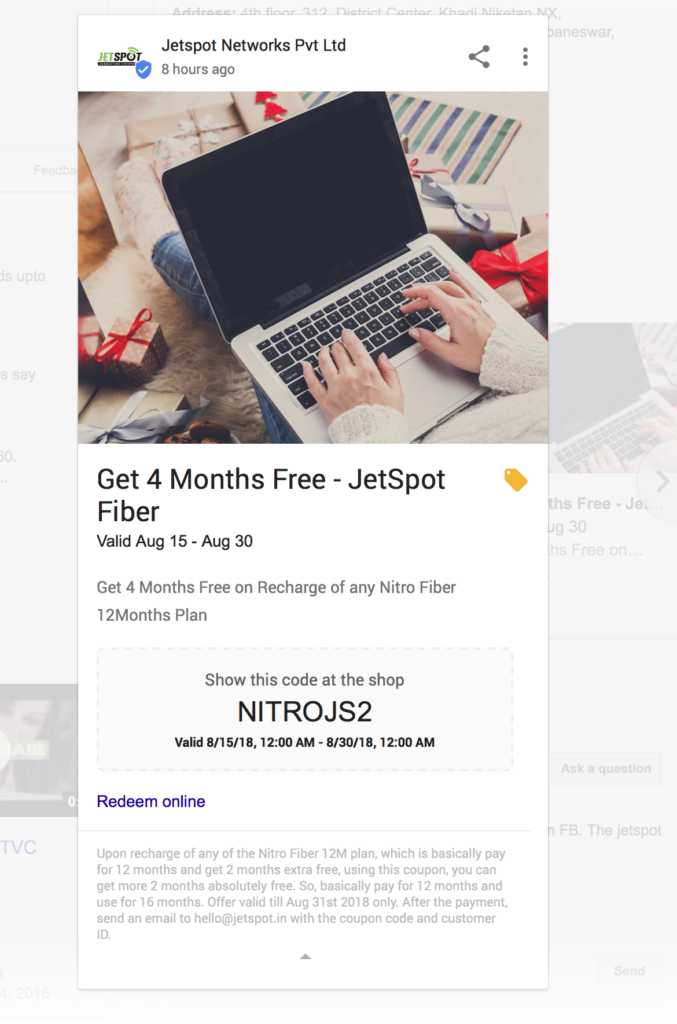Click the hello@jetspot.in email address
This screenshot has width=677, height=1024.
tap(240, 918)
